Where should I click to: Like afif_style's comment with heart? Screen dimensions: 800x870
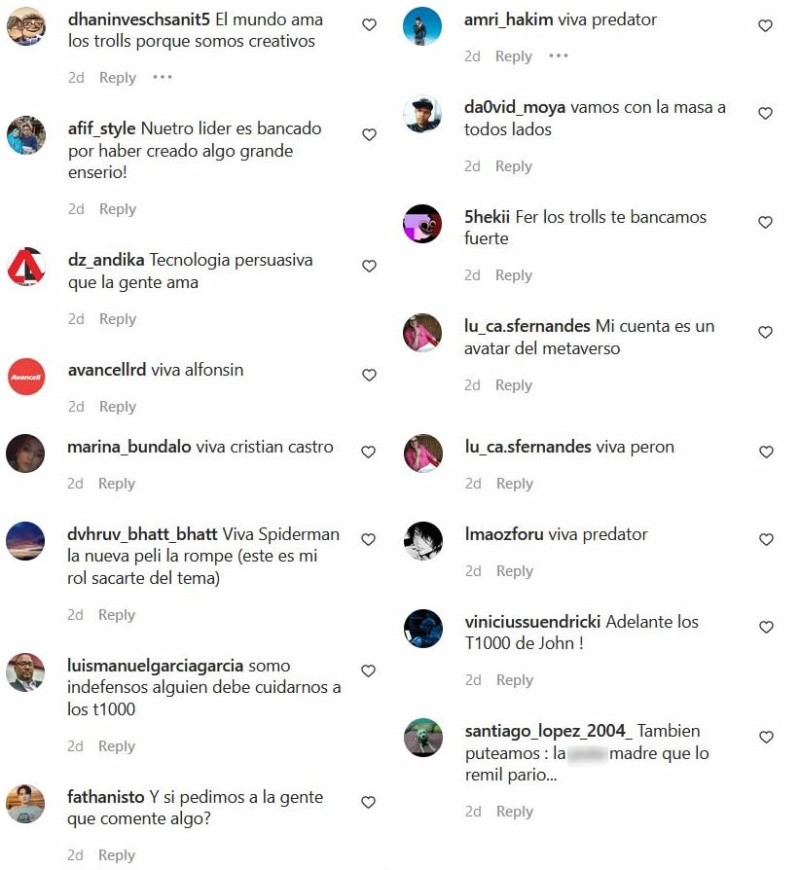point(369,135)
